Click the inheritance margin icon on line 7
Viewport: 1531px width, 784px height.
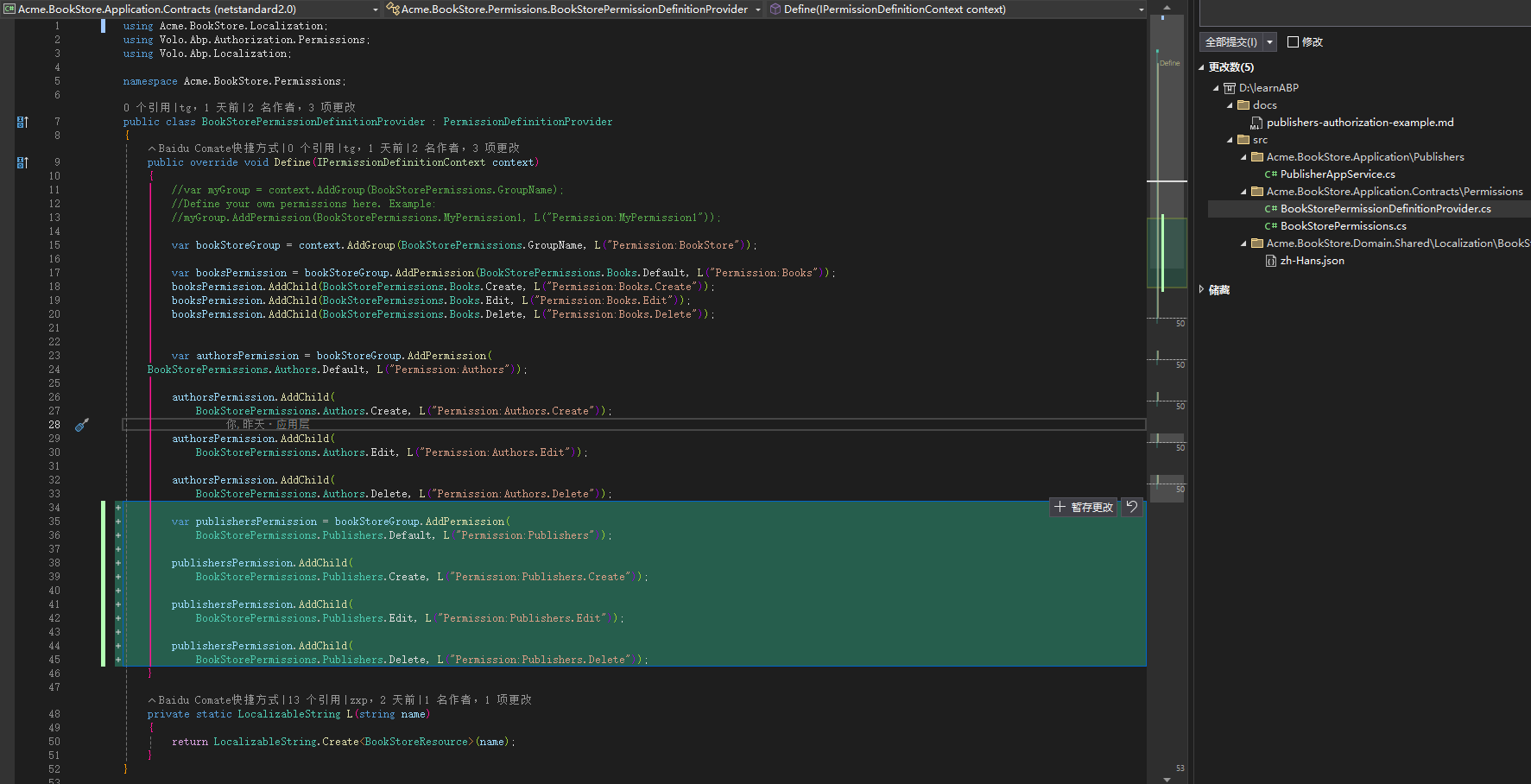pos(22,122)
